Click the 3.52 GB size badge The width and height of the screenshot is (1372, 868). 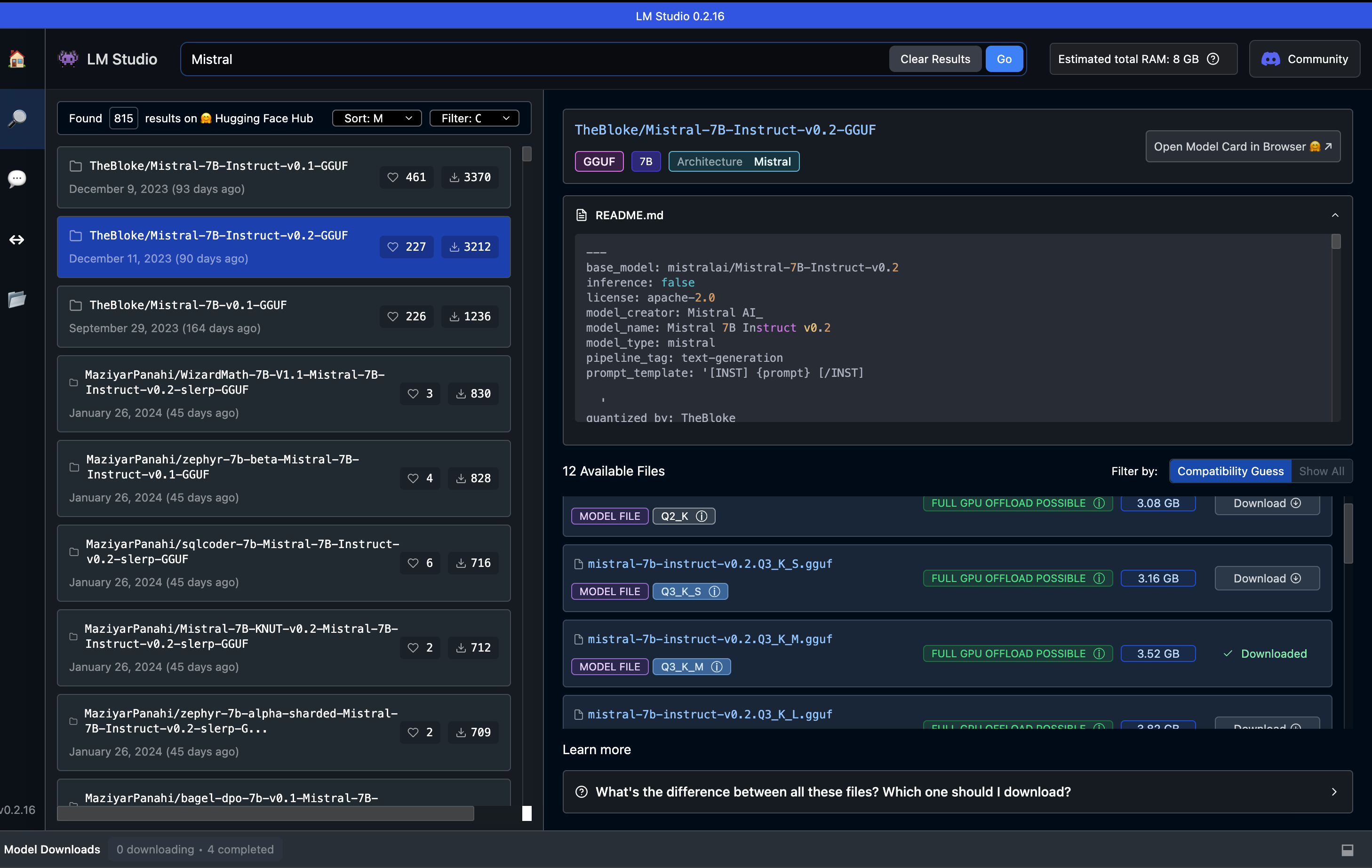1158,653
